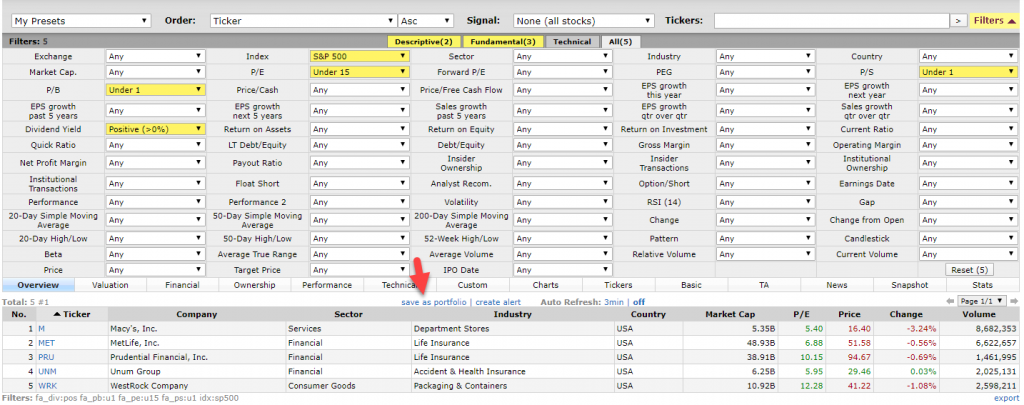Go to previous page arrow icon
This screenshot has height=405, width=1024.
tap(950, 302)
